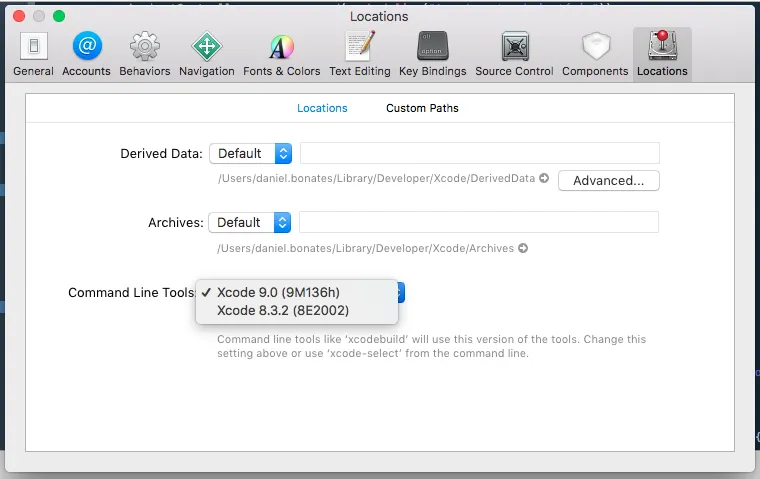The width and height of the screenshot is (760, 479).
Task: Click the DerivedData path text
Action: coord(377,178)
